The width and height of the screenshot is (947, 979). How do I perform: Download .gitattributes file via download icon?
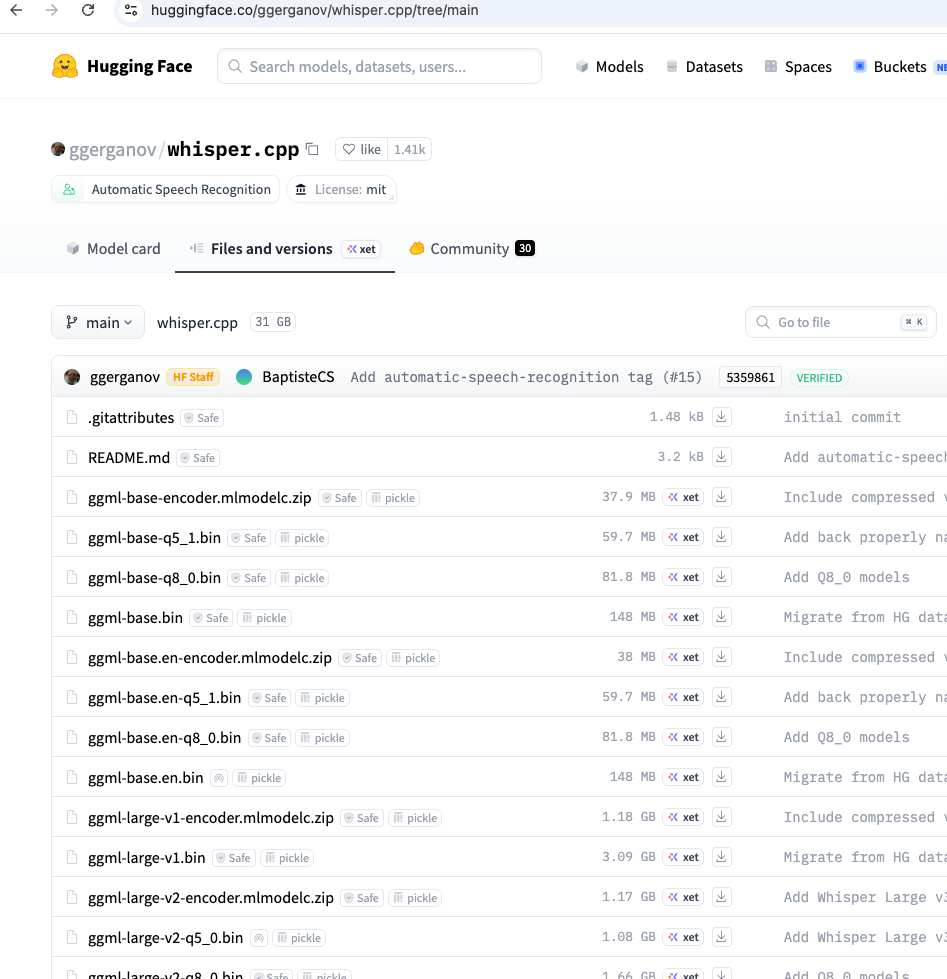click(722, 417)
